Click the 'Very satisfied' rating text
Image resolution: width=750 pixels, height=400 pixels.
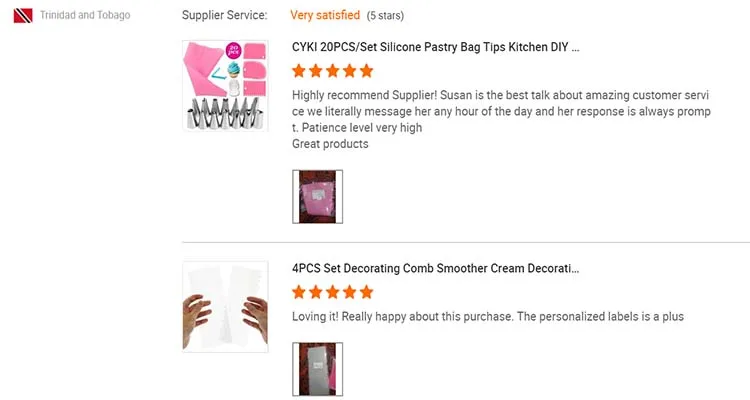pyautogui.click(x=325, y=16)
